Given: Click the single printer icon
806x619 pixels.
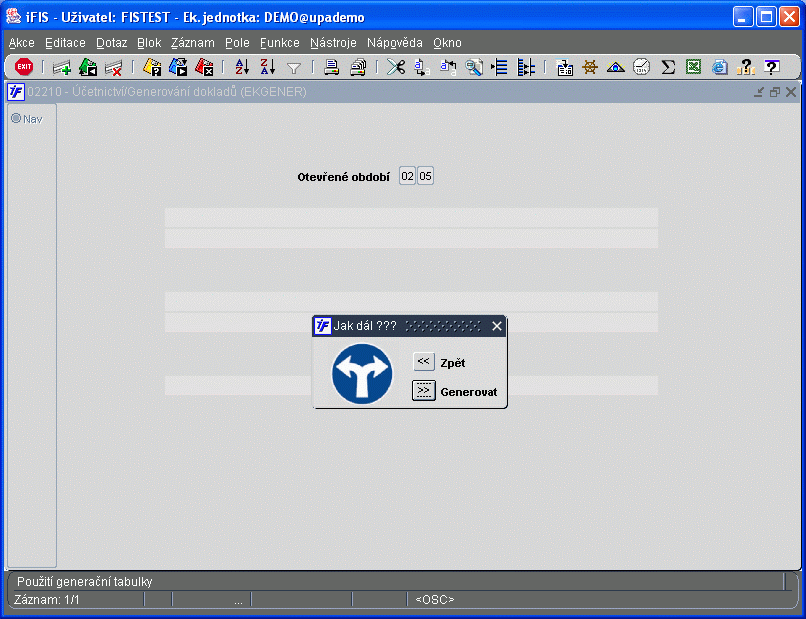Looking at the screenshot, I should (331, 67).
